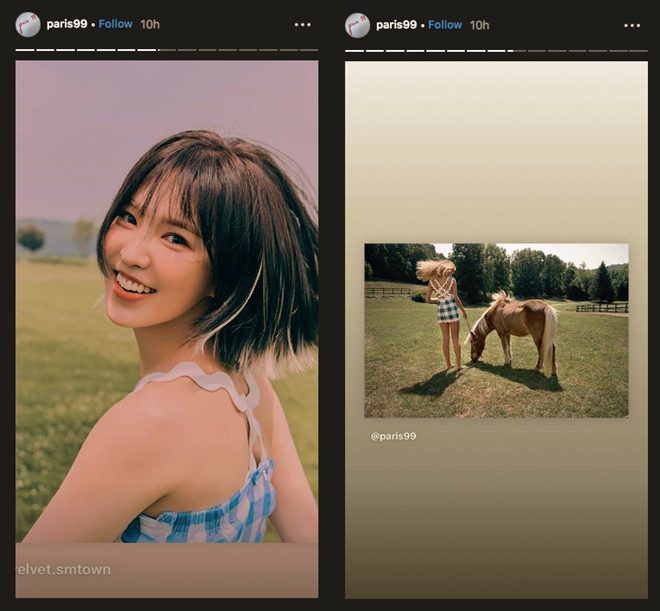Open paris99 avatar in right story header

click(357, 24)
